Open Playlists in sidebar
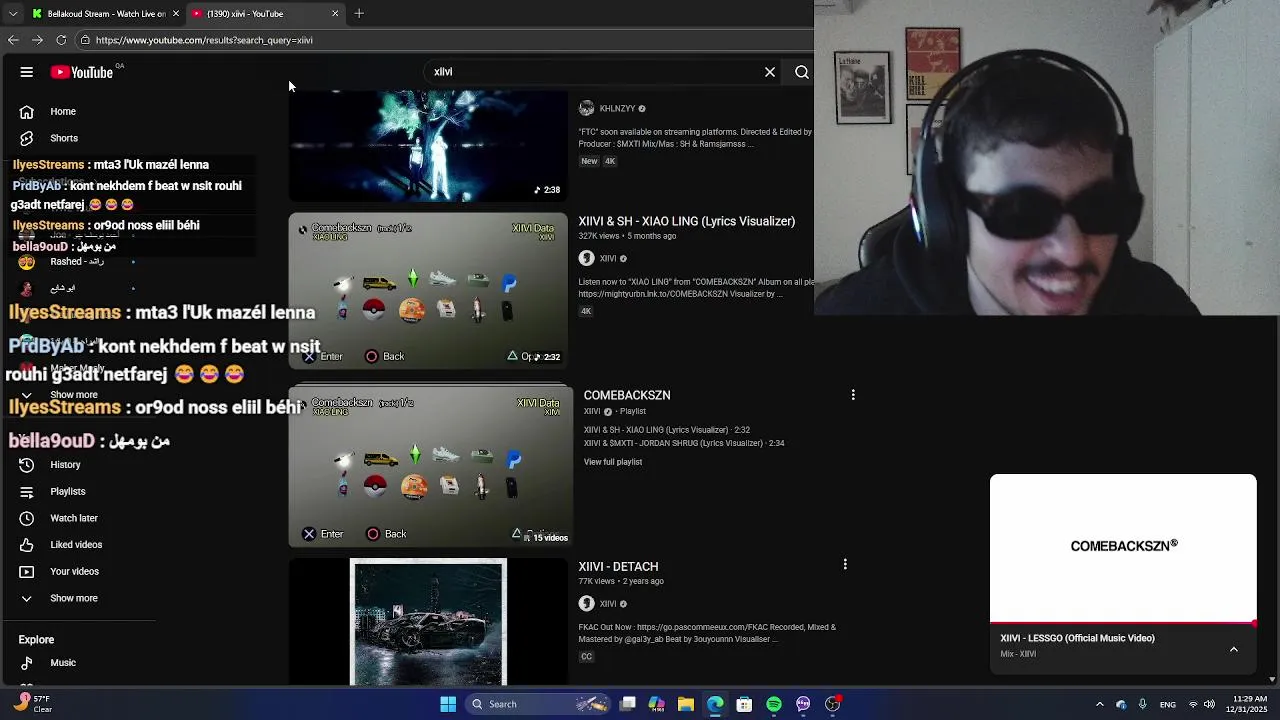 coord(68,491)
